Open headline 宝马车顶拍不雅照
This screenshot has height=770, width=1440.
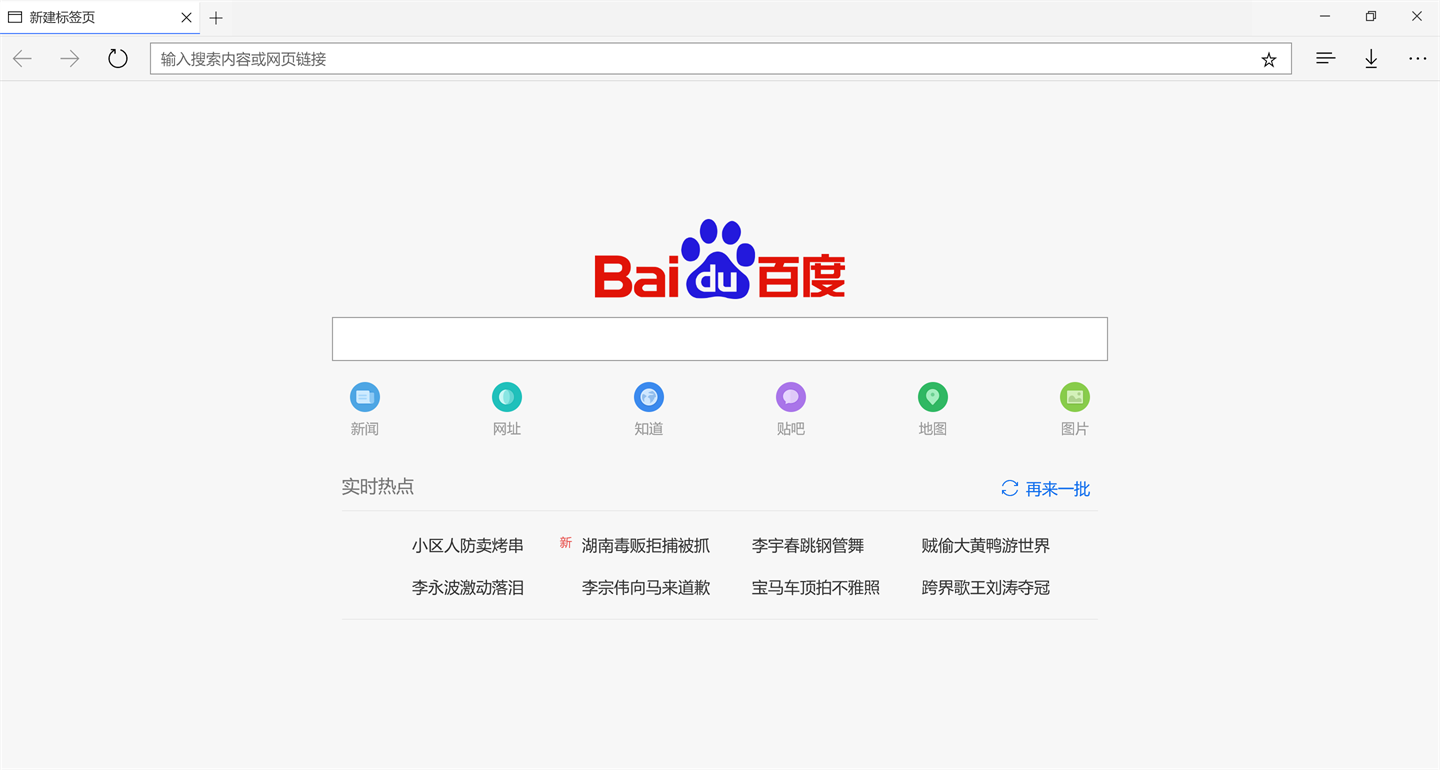coord(816,588)
